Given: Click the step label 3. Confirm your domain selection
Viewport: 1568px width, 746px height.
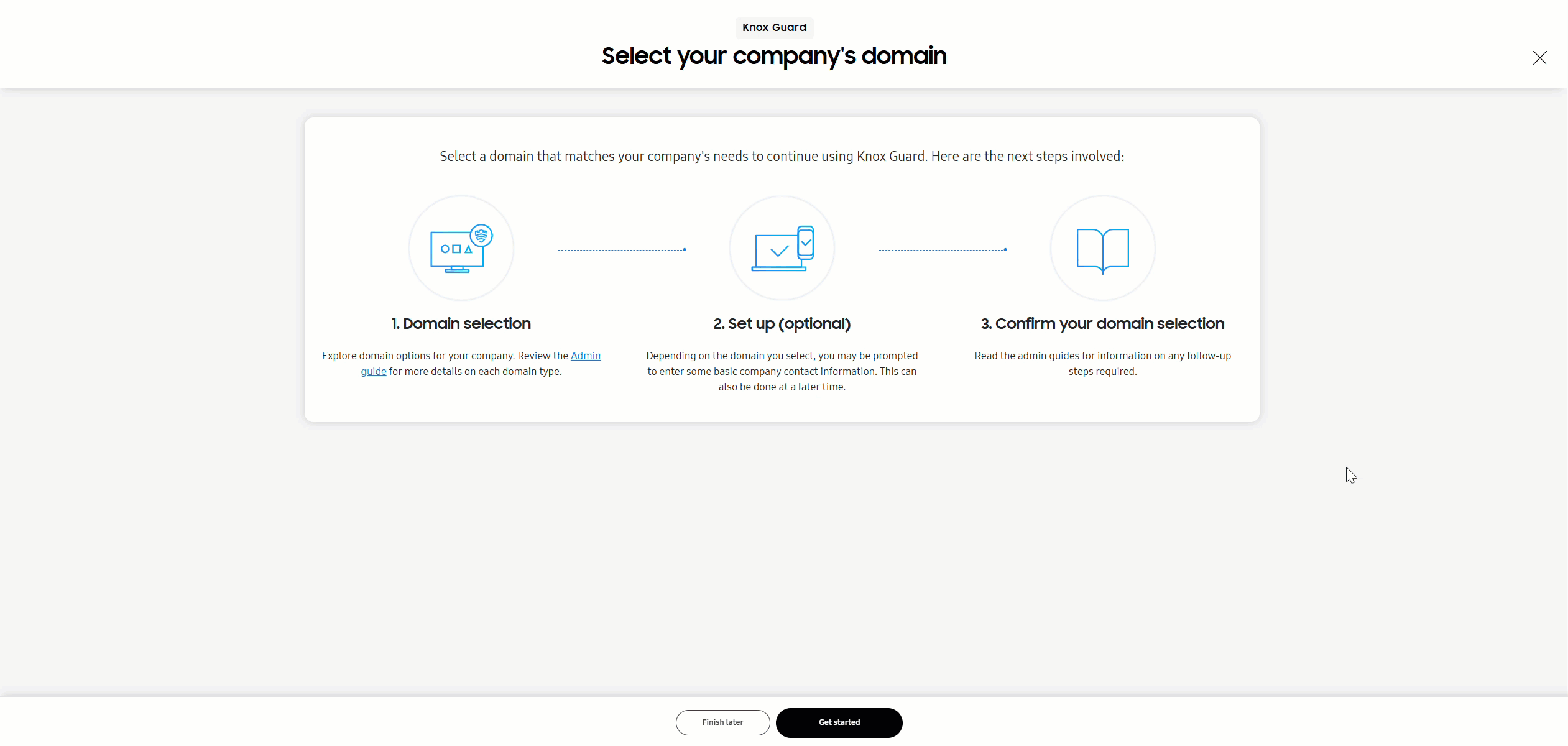Looking at the screenshot, I should coord(1102,323).
